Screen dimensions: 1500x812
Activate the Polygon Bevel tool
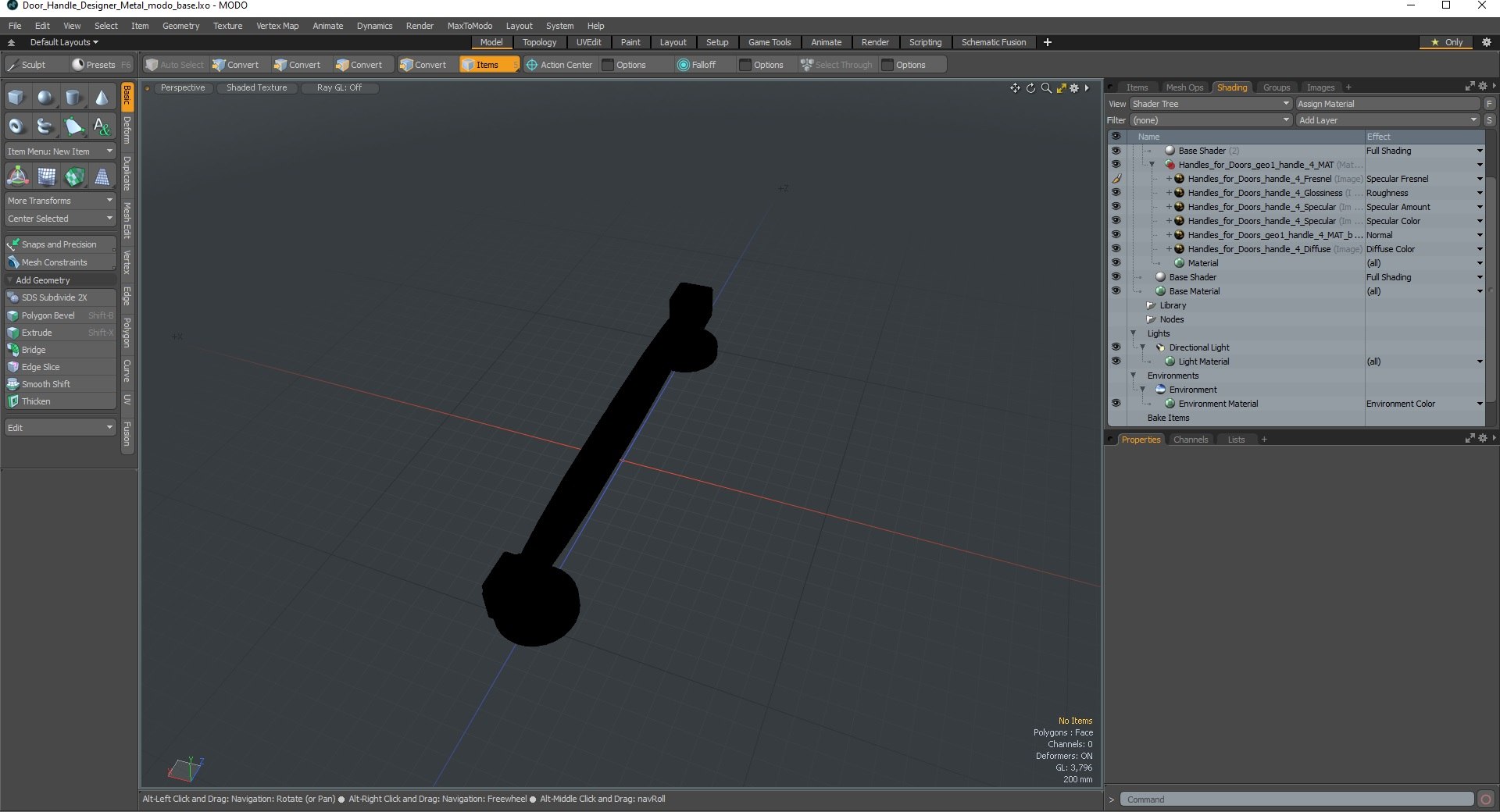pos(60,315)
